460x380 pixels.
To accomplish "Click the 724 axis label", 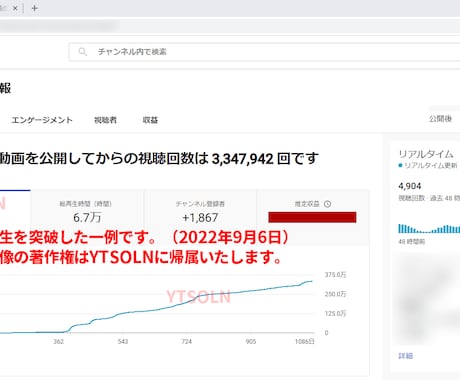I will tap(187, 341).
